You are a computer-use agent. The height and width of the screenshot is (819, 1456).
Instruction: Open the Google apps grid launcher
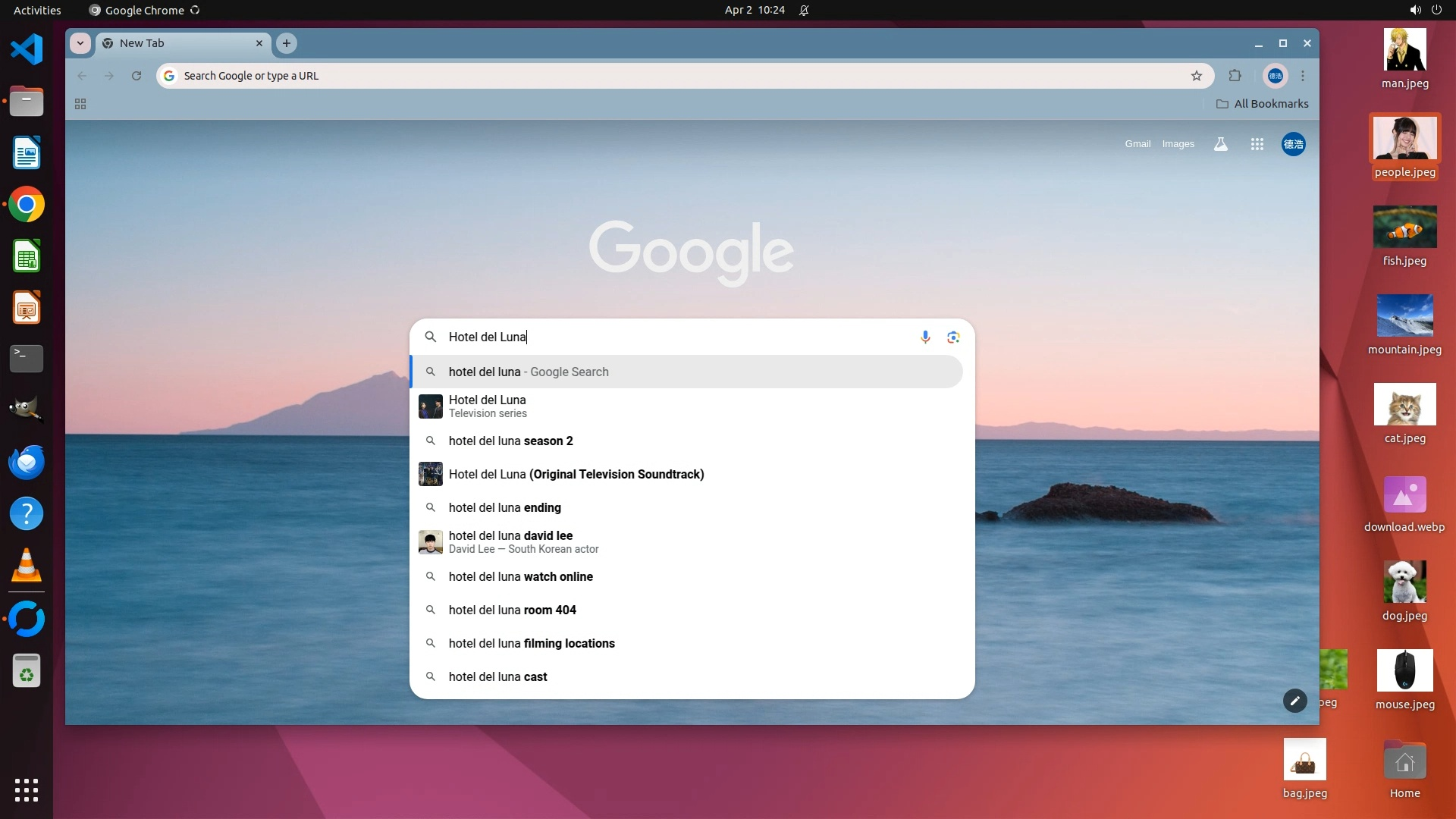[x=1257, y=144]
